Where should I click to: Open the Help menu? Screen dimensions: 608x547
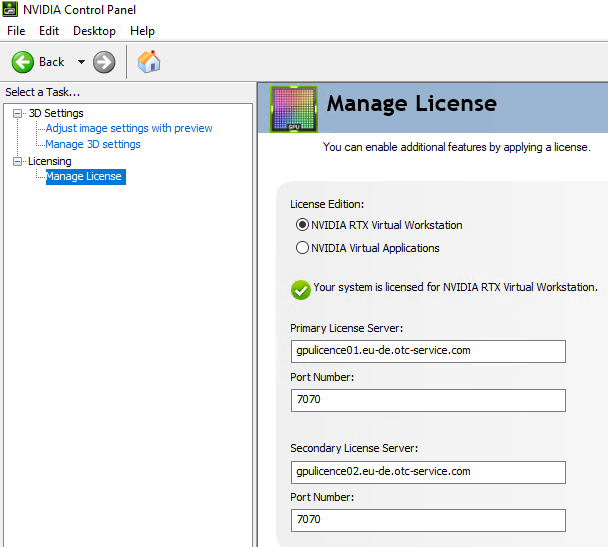pyautogui.click(x=142, y=31)
